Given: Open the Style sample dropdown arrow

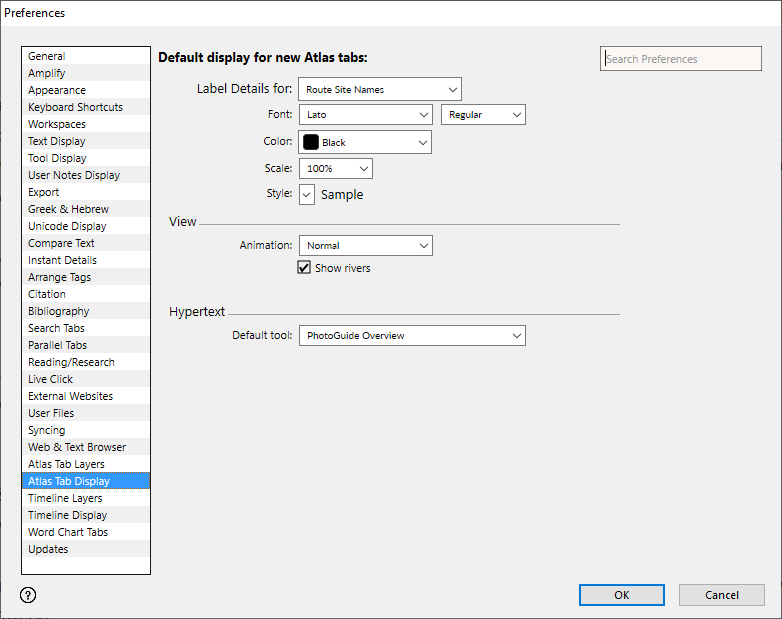Looking at the screenshot, I should pos(307,194).
